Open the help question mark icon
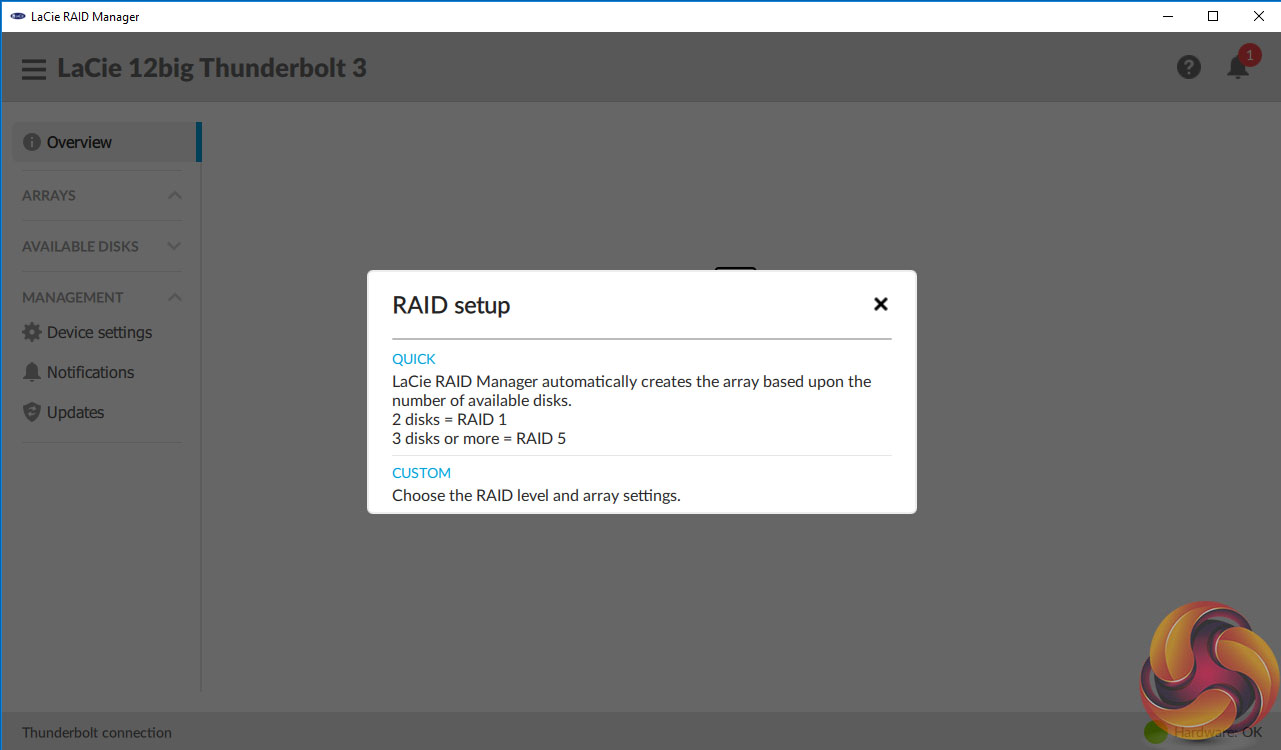The width and height of the screenshot is (1281, 750). [1189, 67]
